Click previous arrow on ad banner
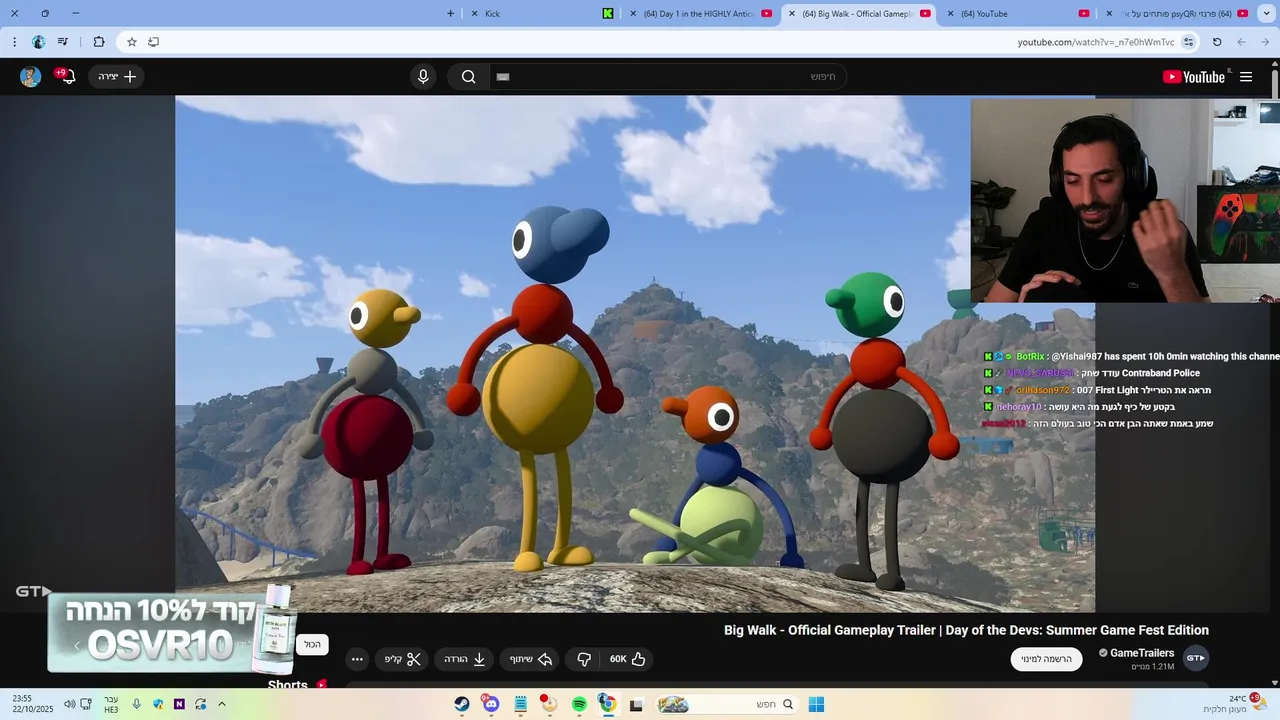1280x720 pixels. point(77,646)
